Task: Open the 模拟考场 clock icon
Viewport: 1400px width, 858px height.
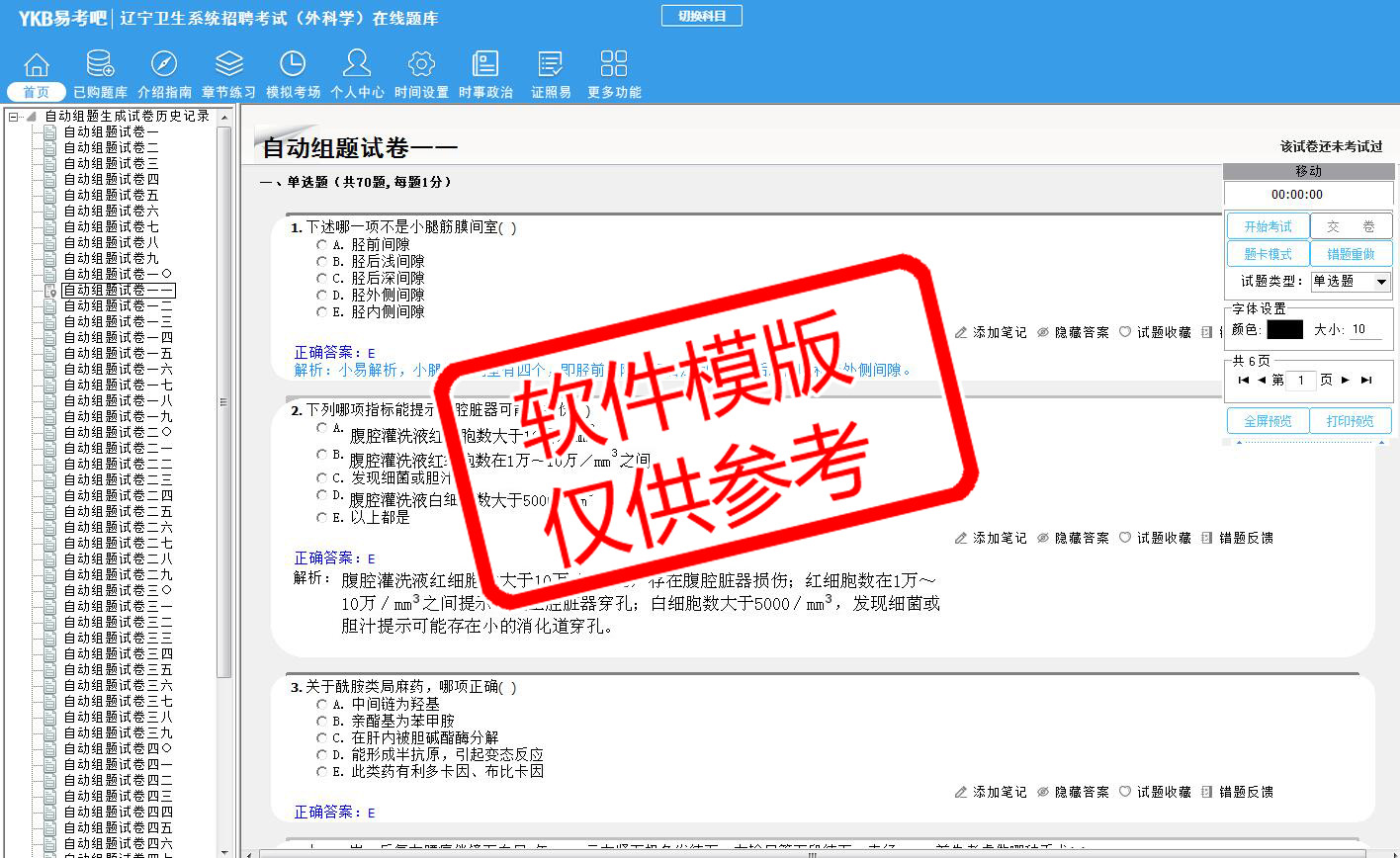Action: coord(293,65)
